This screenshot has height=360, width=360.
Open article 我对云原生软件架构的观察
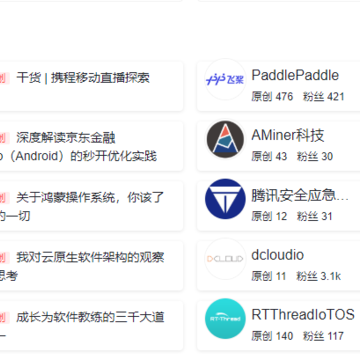[82, 266]
